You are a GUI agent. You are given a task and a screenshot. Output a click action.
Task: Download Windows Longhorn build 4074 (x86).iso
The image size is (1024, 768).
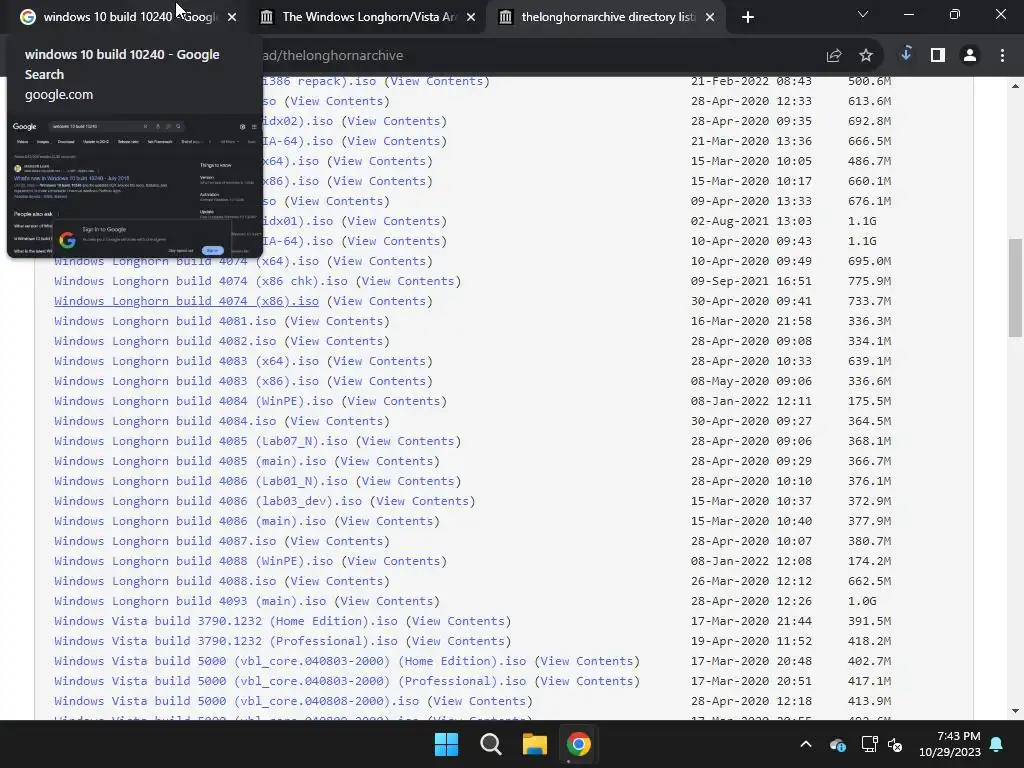[x=186, y=301]
